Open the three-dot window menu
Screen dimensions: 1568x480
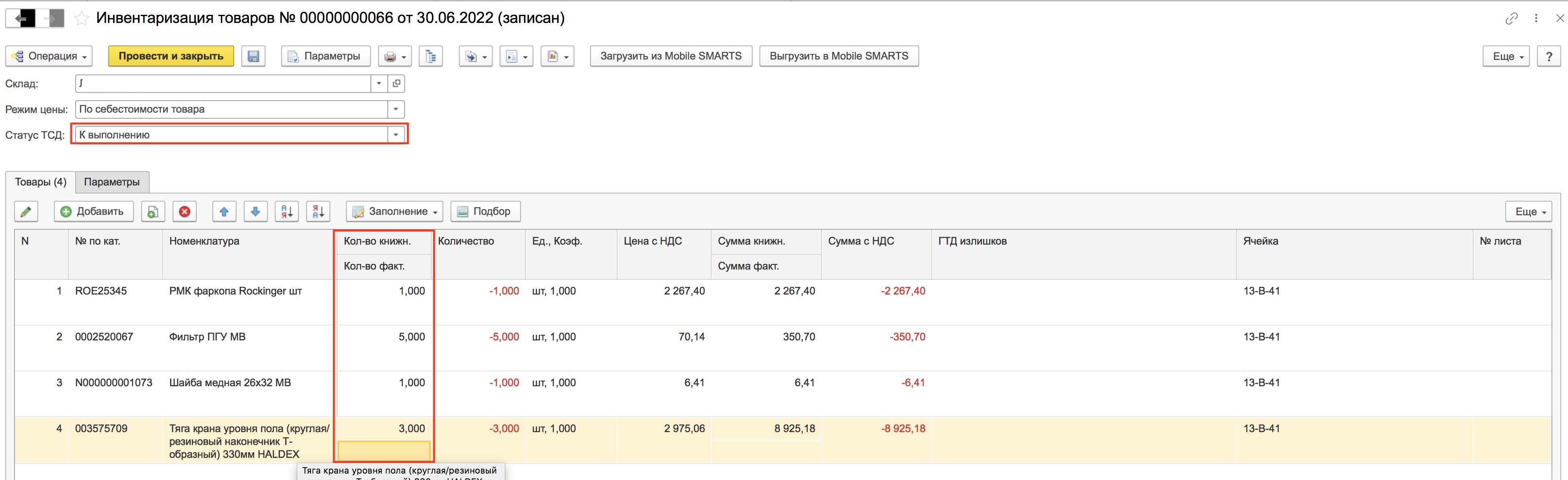point(1536,18)
